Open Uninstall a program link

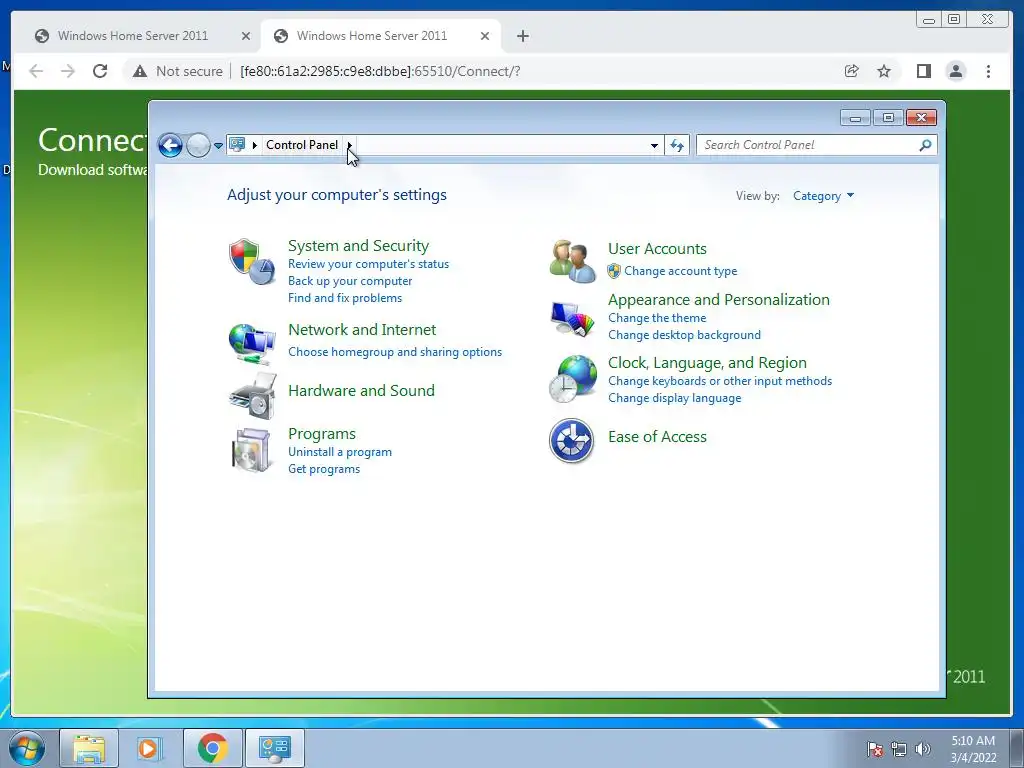340,452
